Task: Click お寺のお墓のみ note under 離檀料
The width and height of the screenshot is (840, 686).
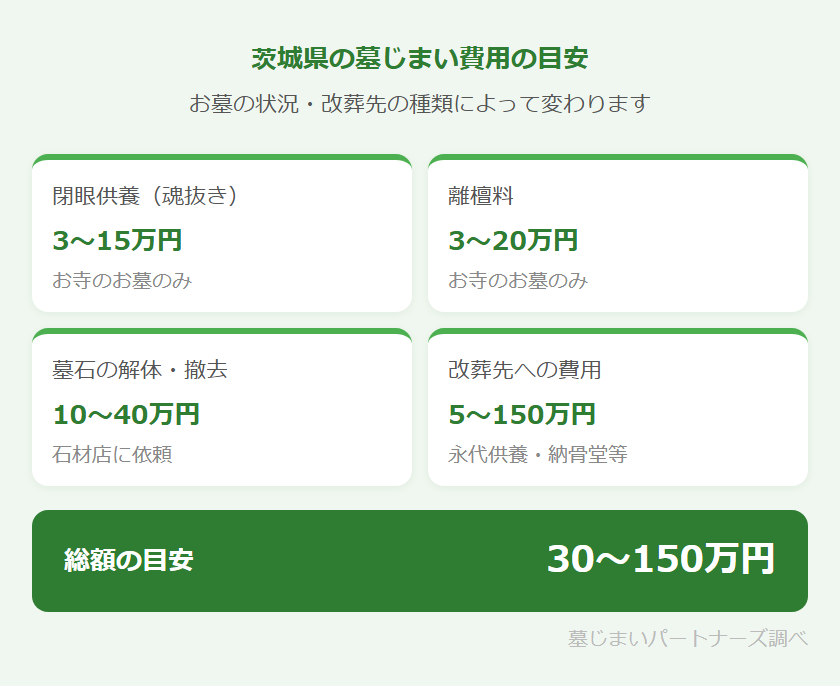Action: pos(518,281)
